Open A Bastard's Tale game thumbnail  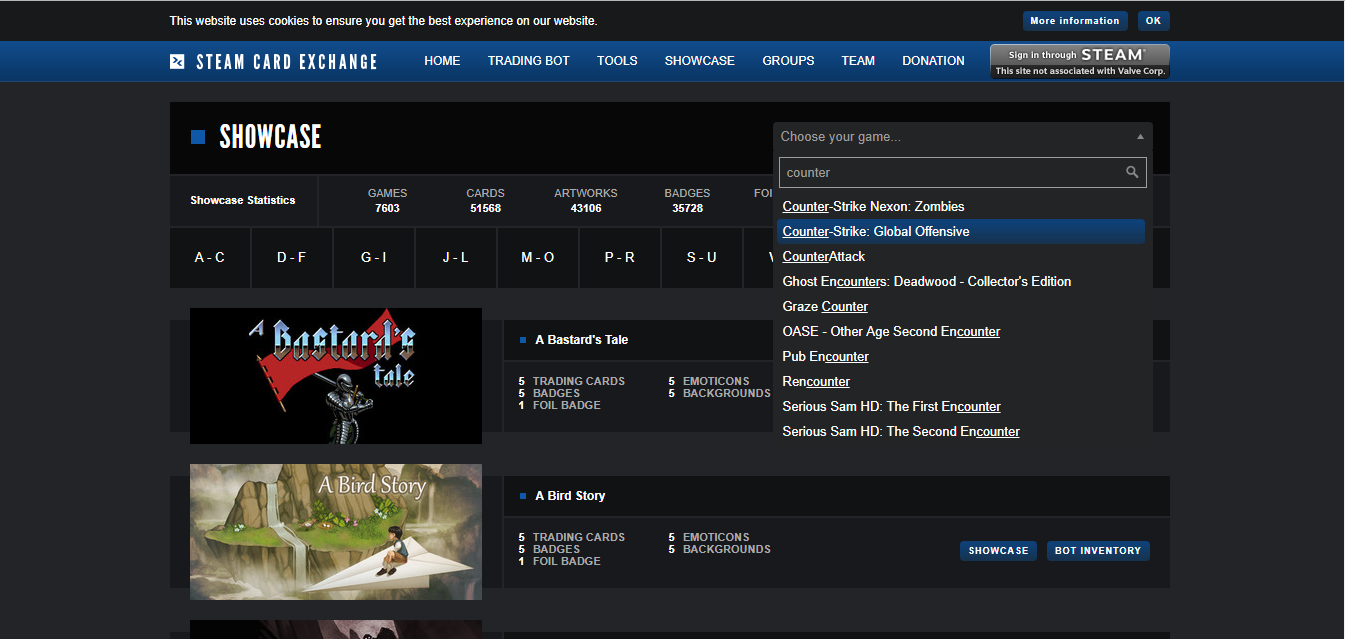(336, 376)
